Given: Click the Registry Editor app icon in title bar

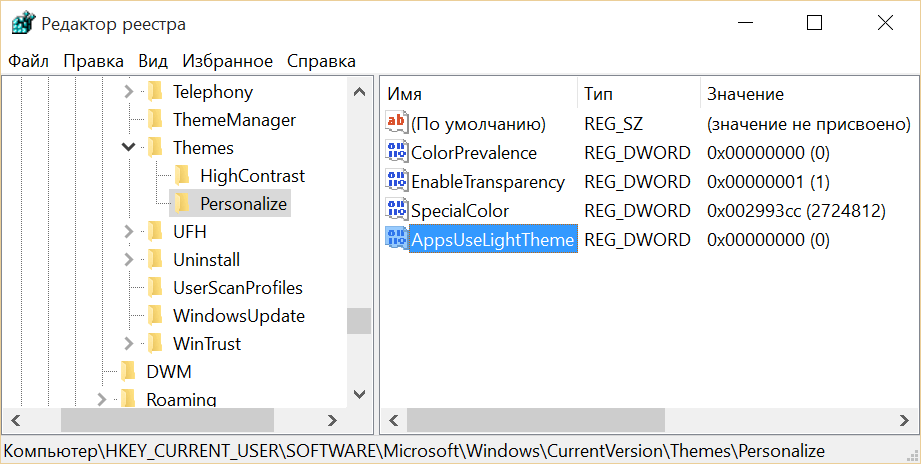Looking at the screenshot, I should [x=22, y=24].
